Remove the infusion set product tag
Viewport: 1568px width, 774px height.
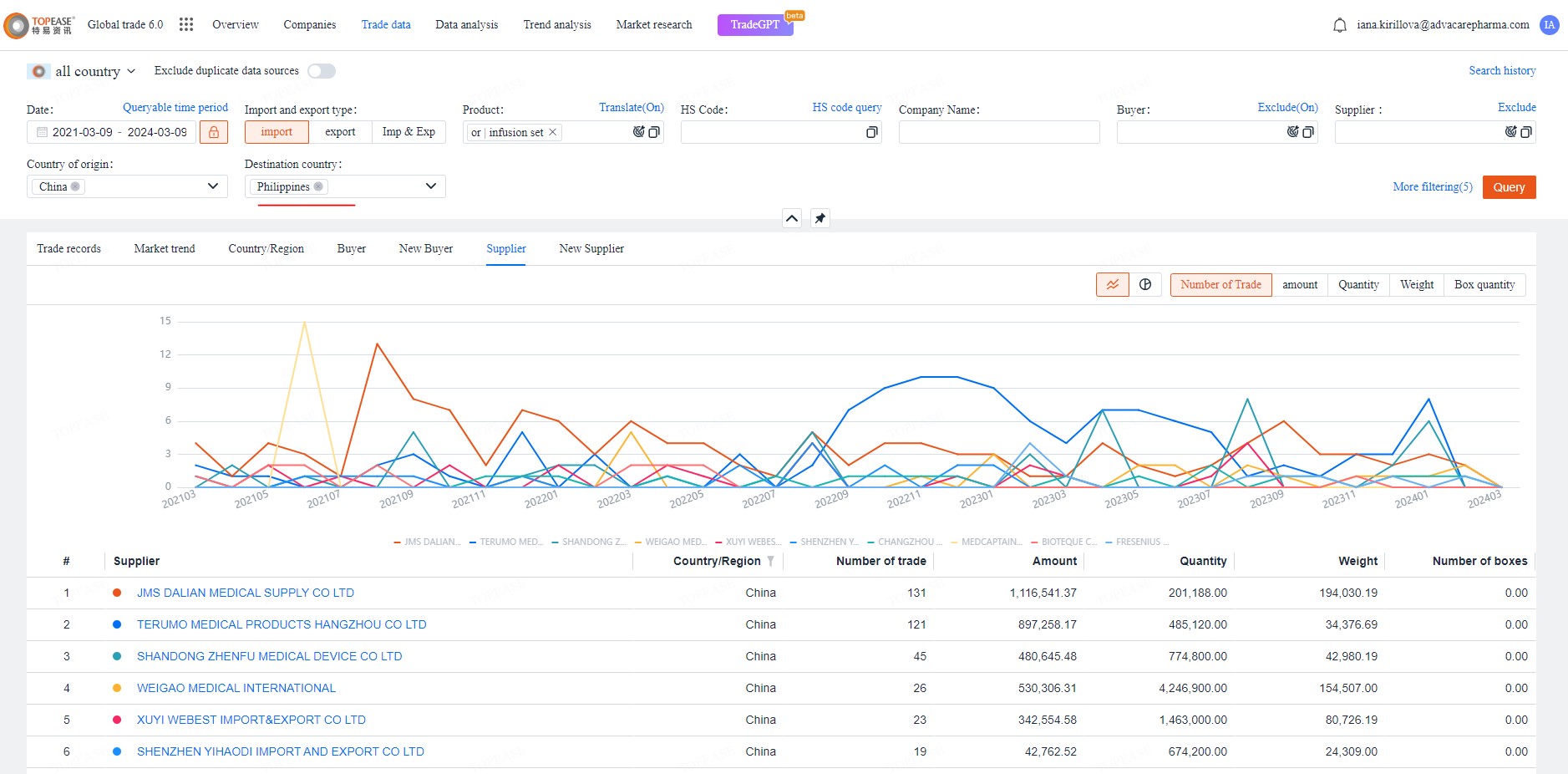553,132
